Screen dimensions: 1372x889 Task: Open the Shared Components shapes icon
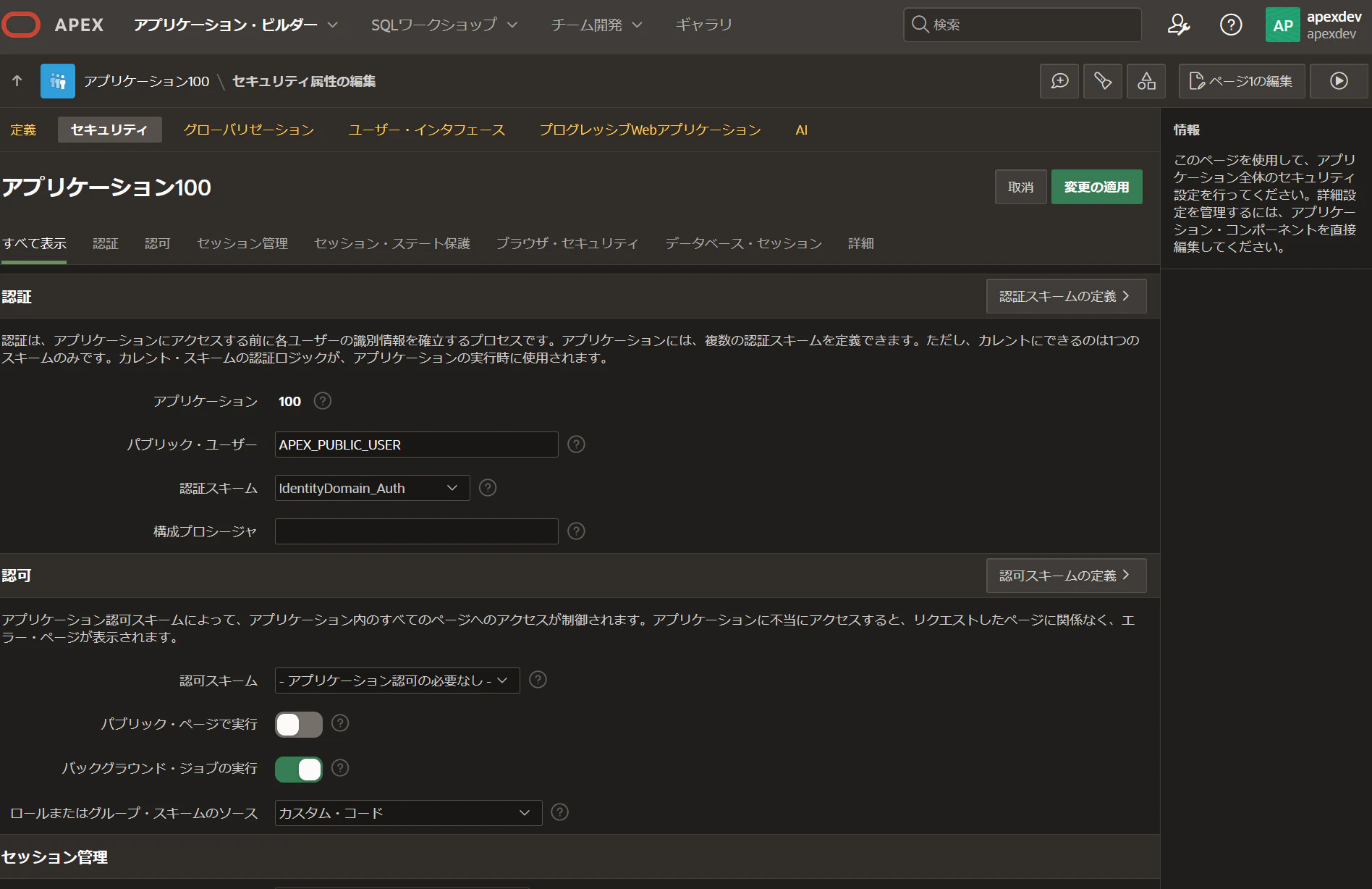(x=1146, y=81)
